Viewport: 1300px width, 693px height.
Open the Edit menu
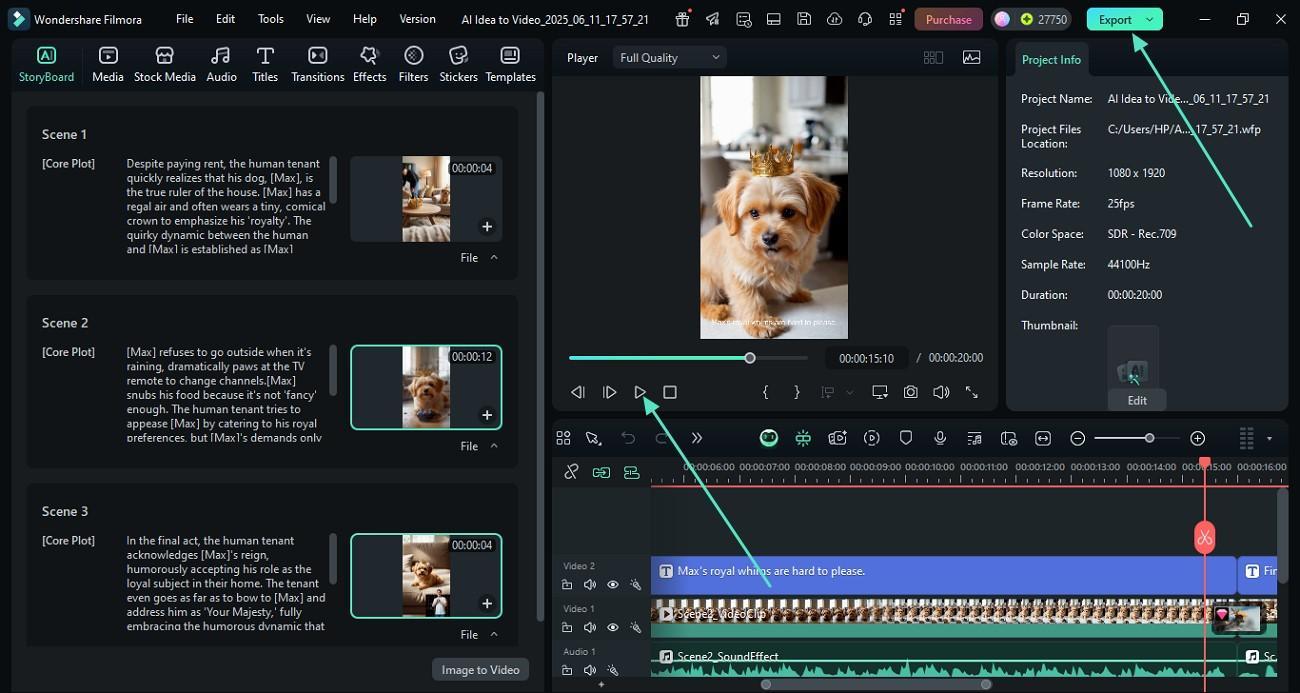(x=226, y=19)
